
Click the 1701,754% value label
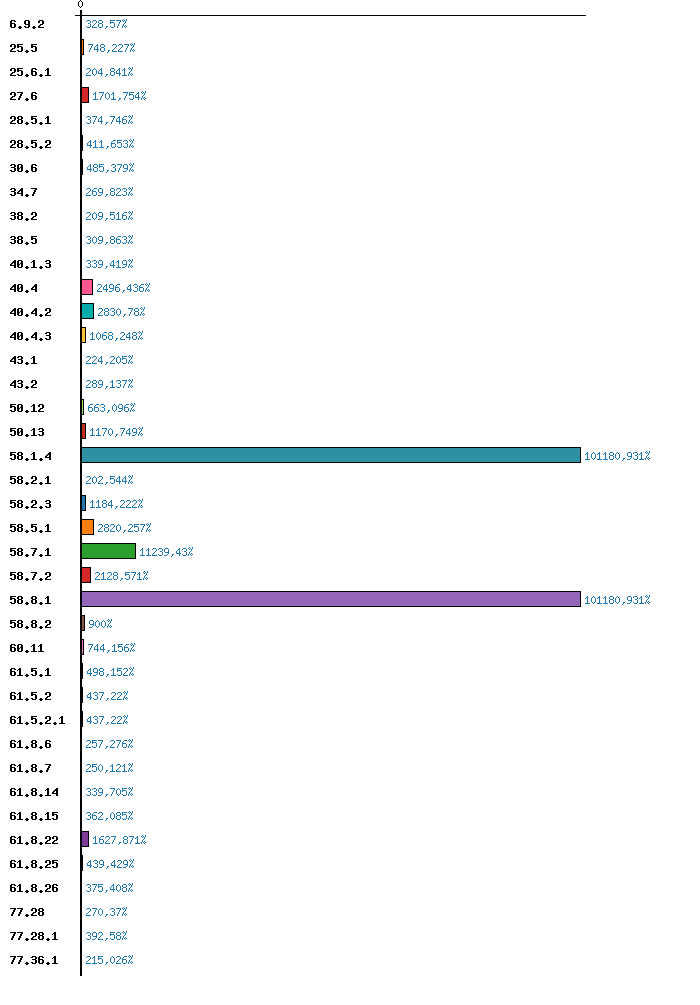pyautogui.click(x=119, y=96)
